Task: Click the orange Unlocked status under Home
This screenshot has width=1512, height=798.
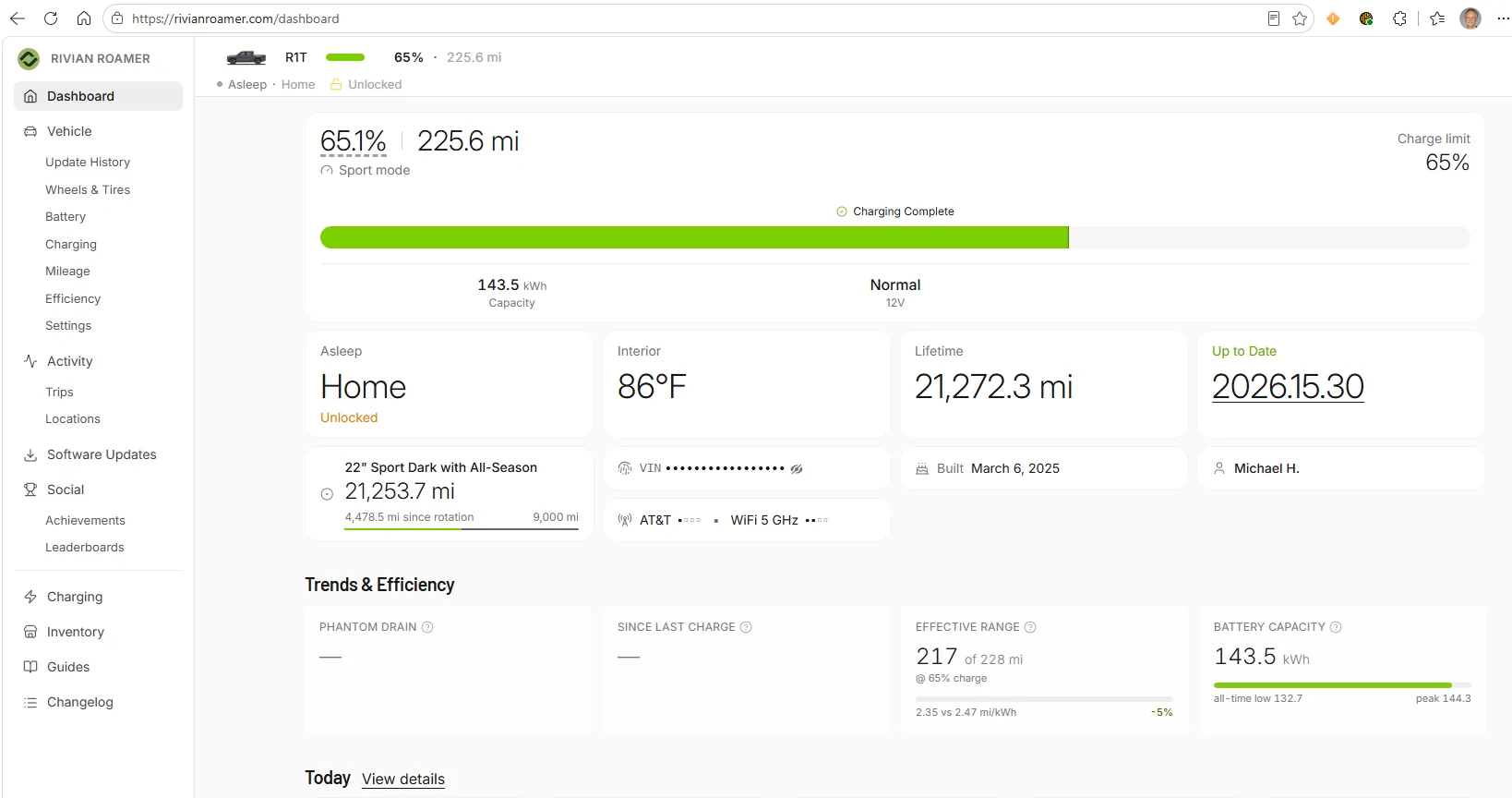Action: [349, 417]
